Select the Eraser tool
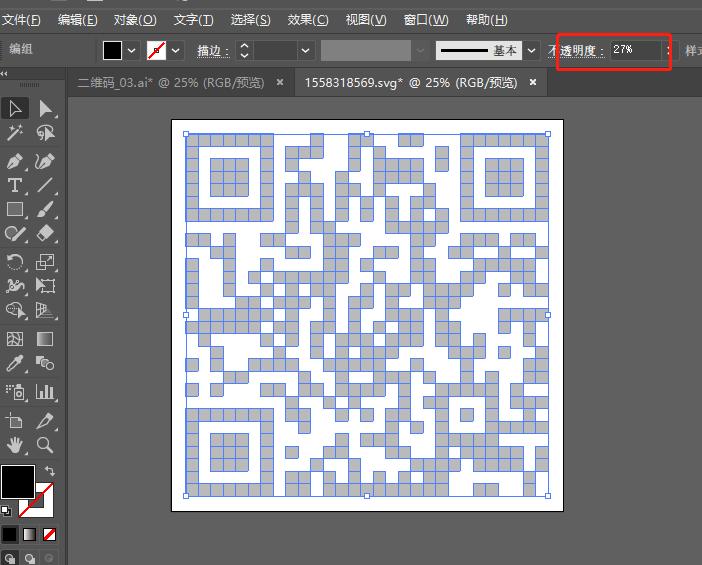Image resolution: width=702 pixels, height=565 pixels. (45, 233)
